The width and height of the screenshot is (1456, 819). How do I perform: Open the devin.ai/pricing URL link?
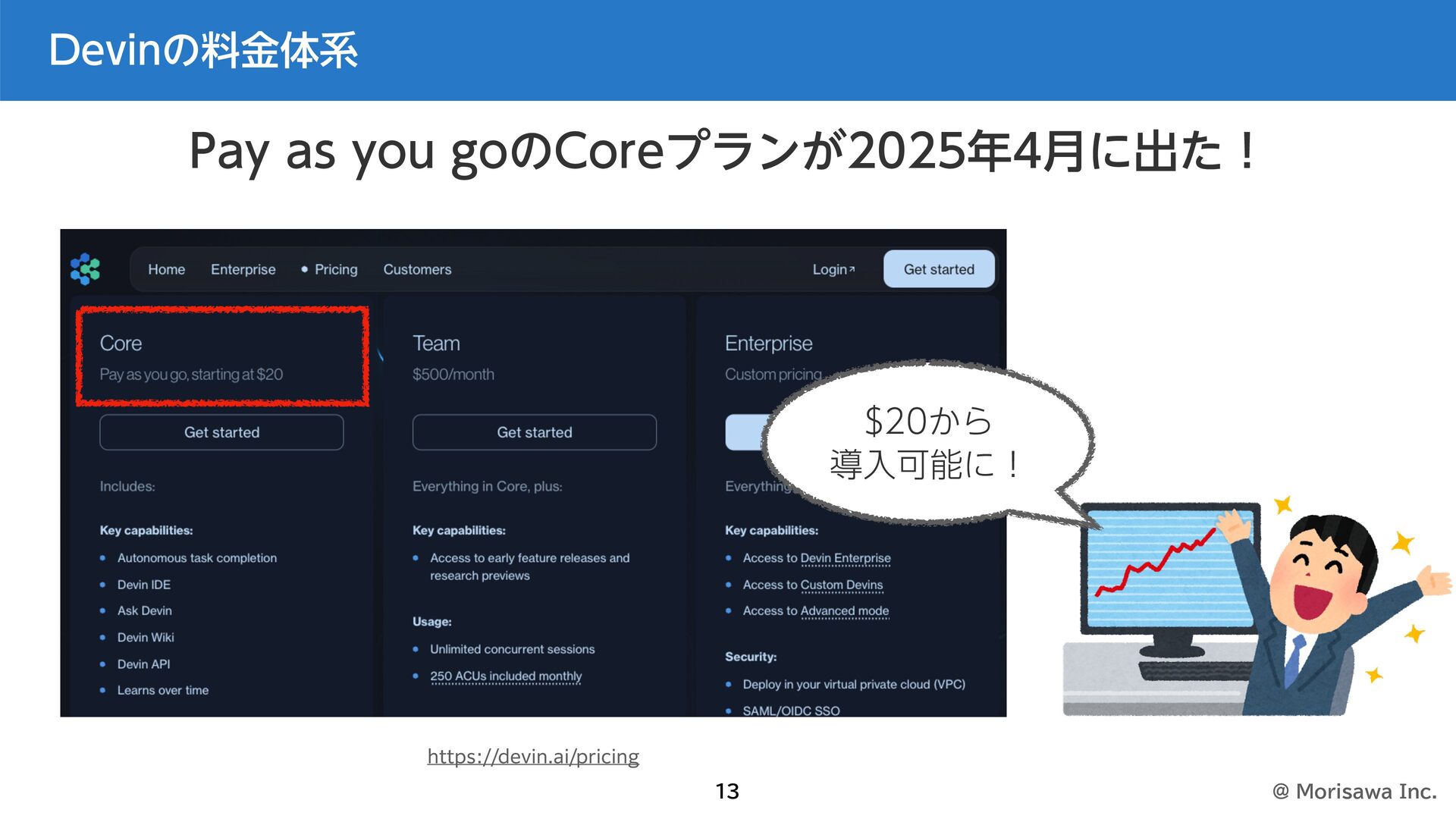click(x=532, y=756)
